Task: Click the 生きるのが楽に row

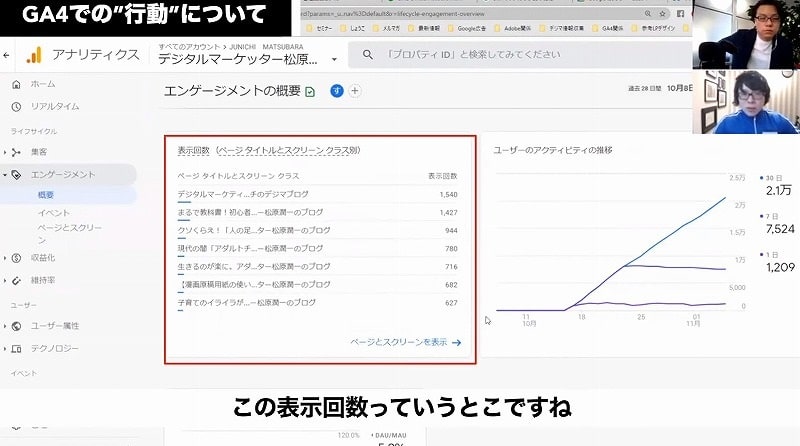Action: pos(317,266)
